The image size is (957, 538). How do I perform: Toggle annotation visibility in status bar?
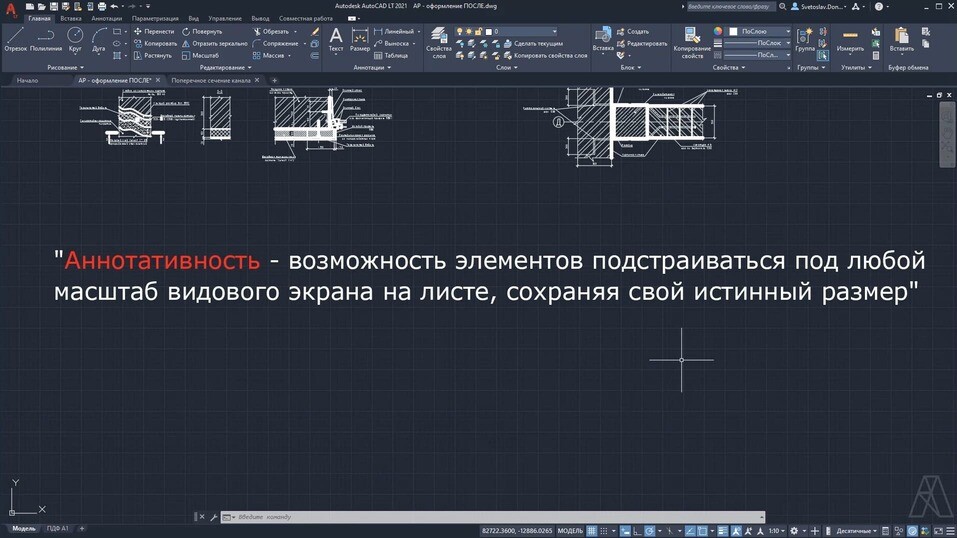[736, 531]
